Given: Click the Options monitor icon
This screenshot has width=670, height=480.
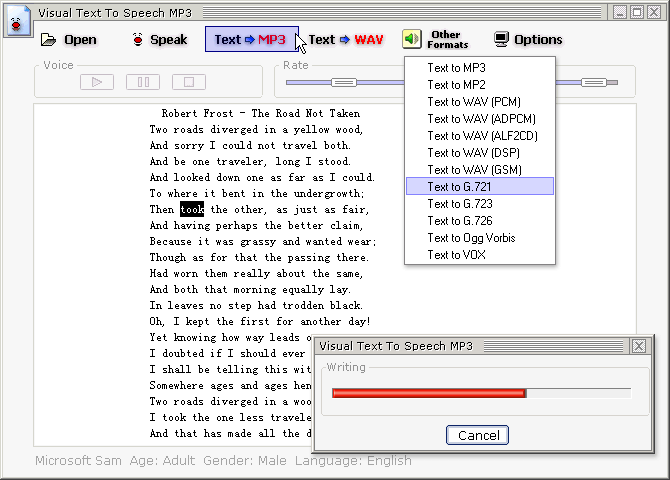Looking at the screenshot, I should coord(501,39).
